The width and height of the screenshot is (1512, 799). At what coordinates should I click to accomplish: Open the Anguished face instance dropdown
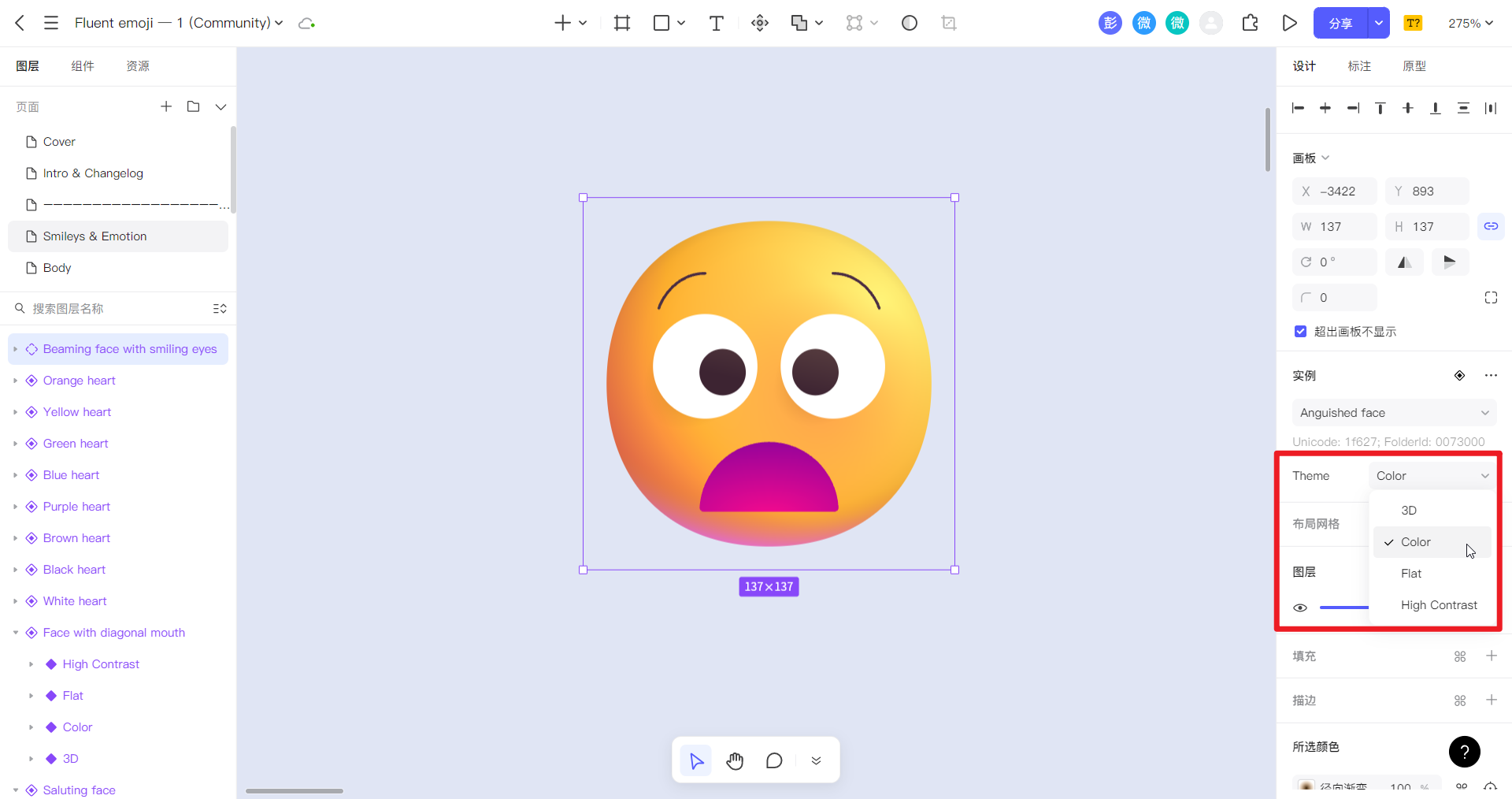tap(1394, 413)
